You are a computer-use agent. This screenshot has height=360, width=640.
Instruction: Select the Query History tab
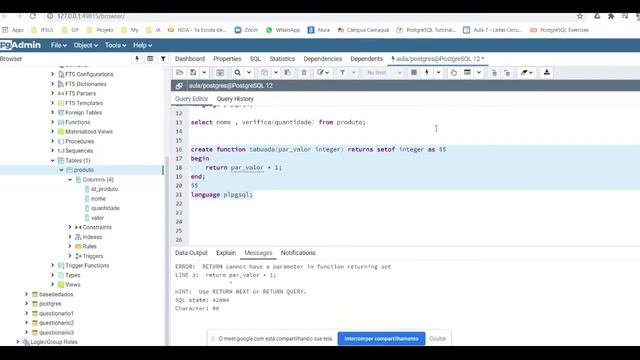(x=235, y=99)
